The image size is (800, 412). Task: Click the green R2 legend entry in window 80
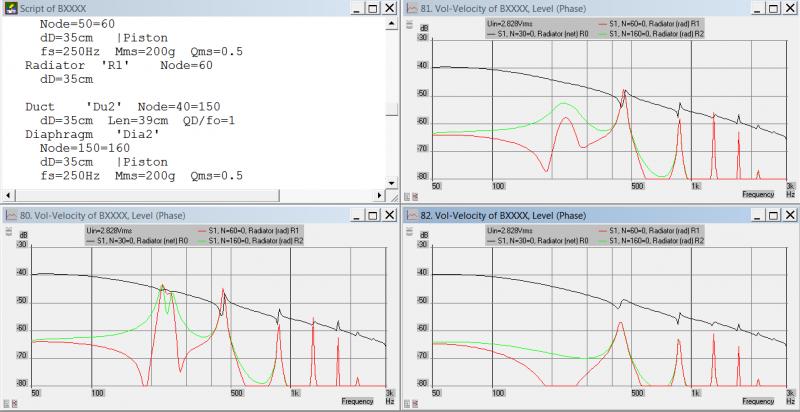click(x=251, y=241)
